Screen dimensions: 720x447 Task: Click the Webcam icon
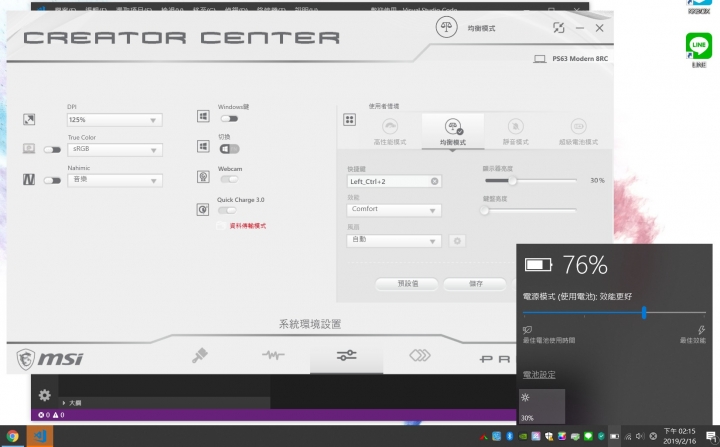coord(203,177)
